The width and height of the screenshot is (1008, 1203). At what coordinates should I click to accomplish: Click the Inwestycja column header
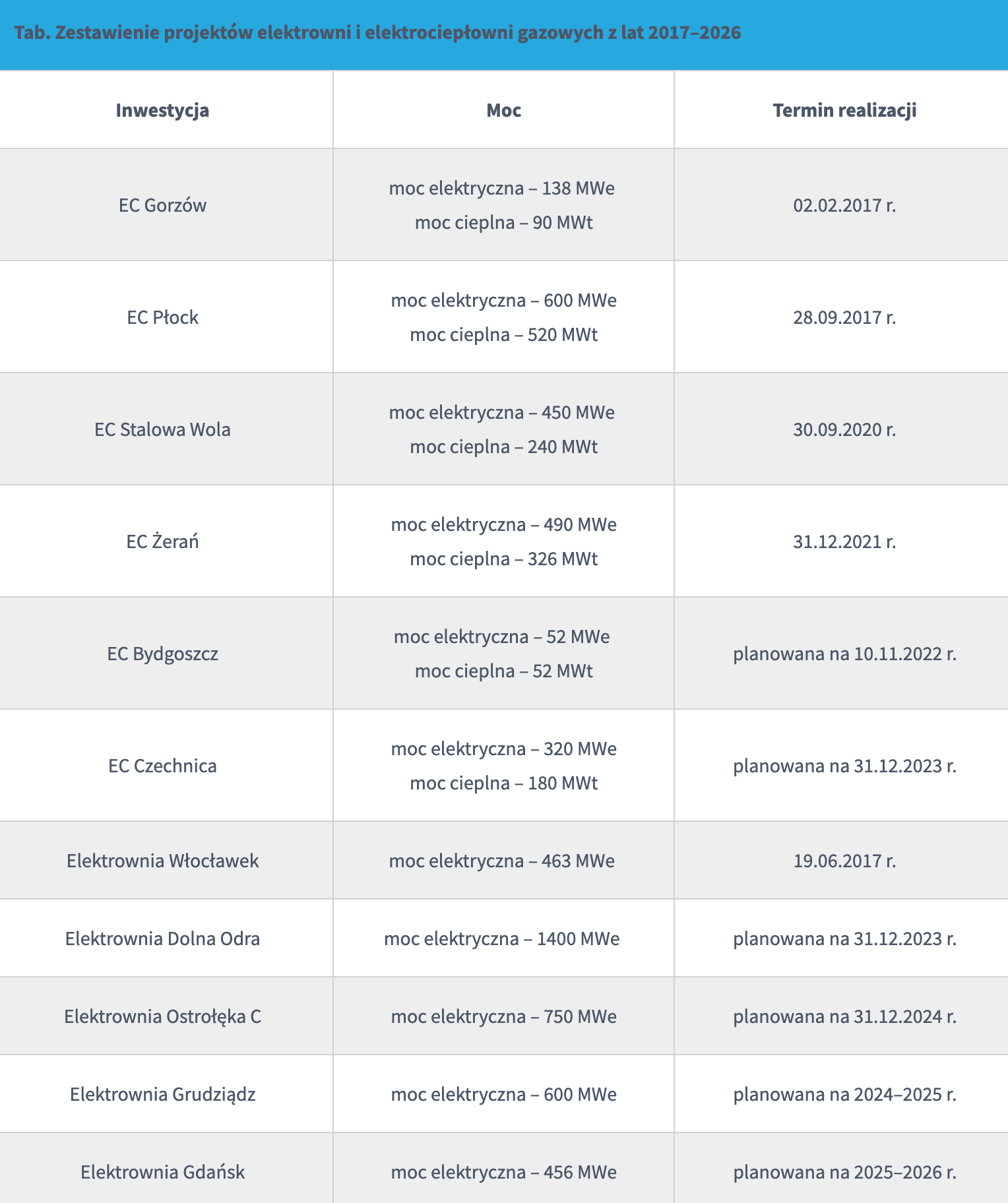(162, 110)
